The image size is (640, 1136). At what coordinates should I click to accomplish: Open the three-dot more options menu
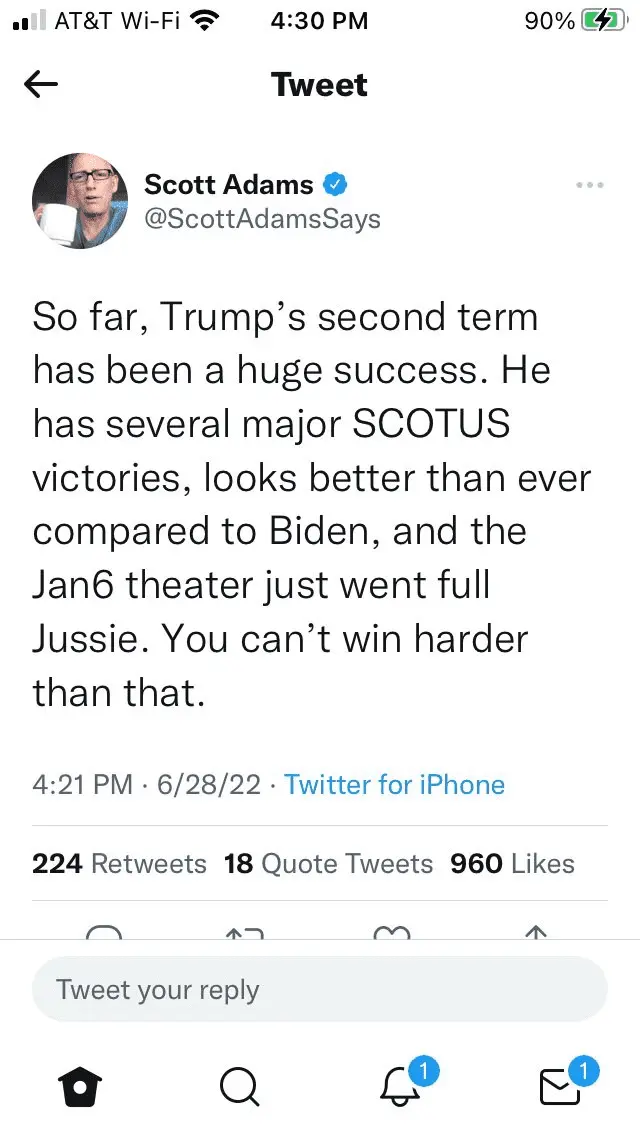point(590,185)
